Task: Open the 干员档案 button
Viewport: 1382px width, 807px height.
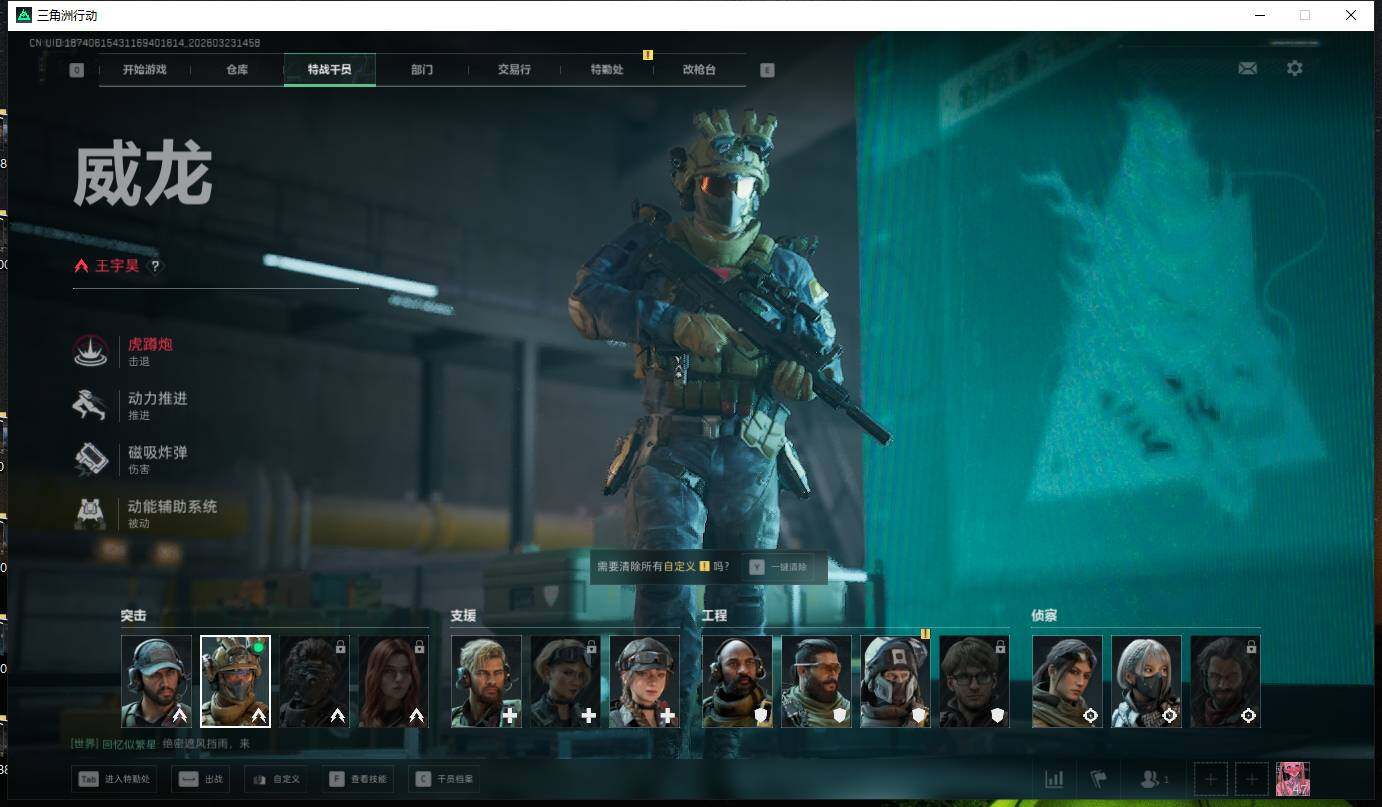Action: pos(444,779)
